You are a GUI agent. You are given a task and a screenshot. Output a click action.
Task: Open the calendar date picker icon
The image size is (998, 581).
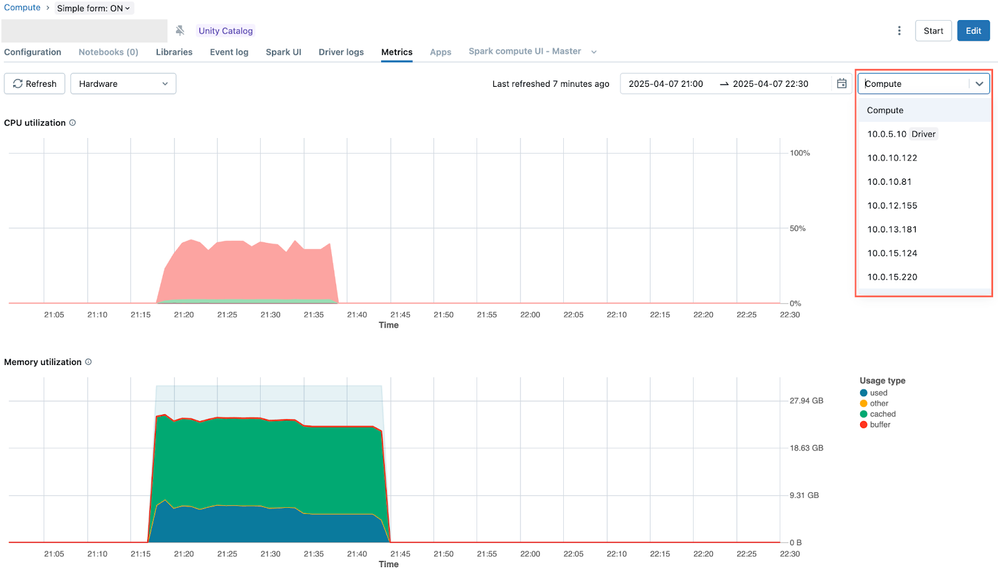click(x=842, y=84)
